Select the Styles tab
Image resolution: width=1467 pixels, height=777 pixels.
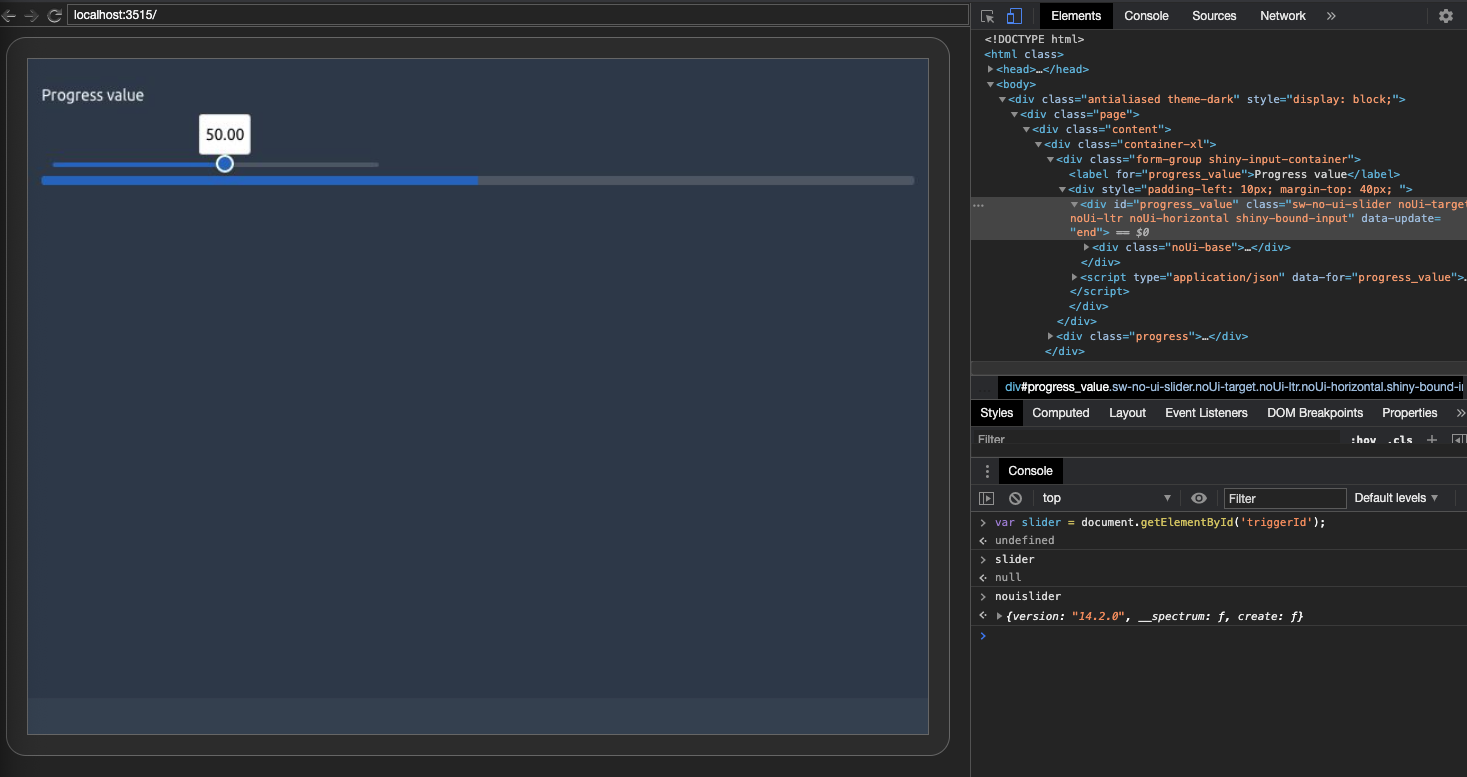point(996,413)
